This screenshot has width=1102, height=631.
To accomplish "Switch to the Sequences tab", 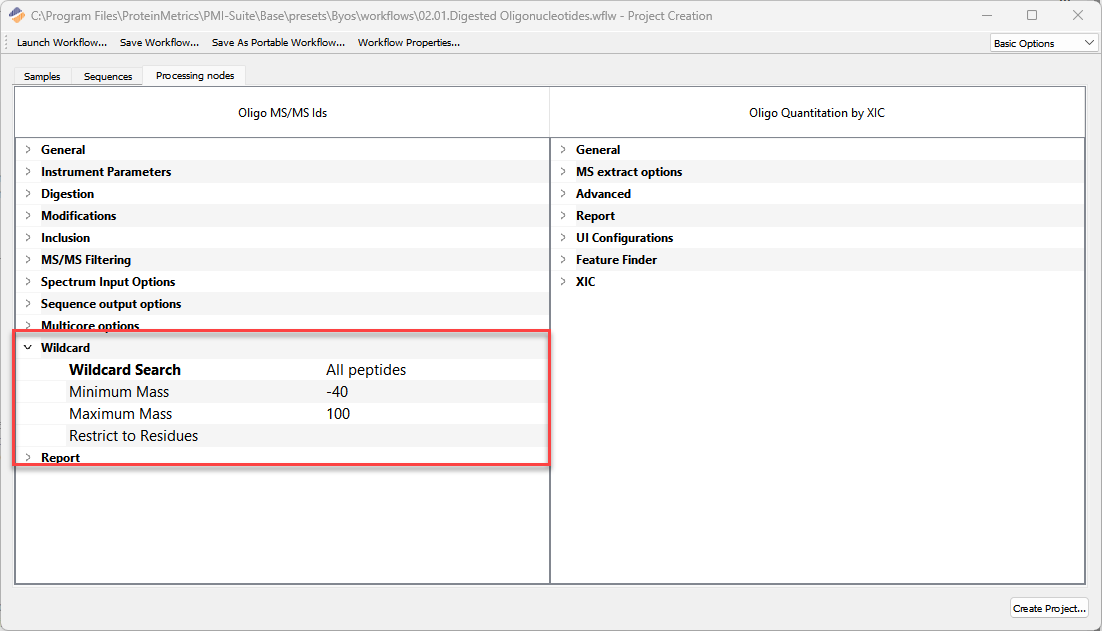I will (108, 77).
